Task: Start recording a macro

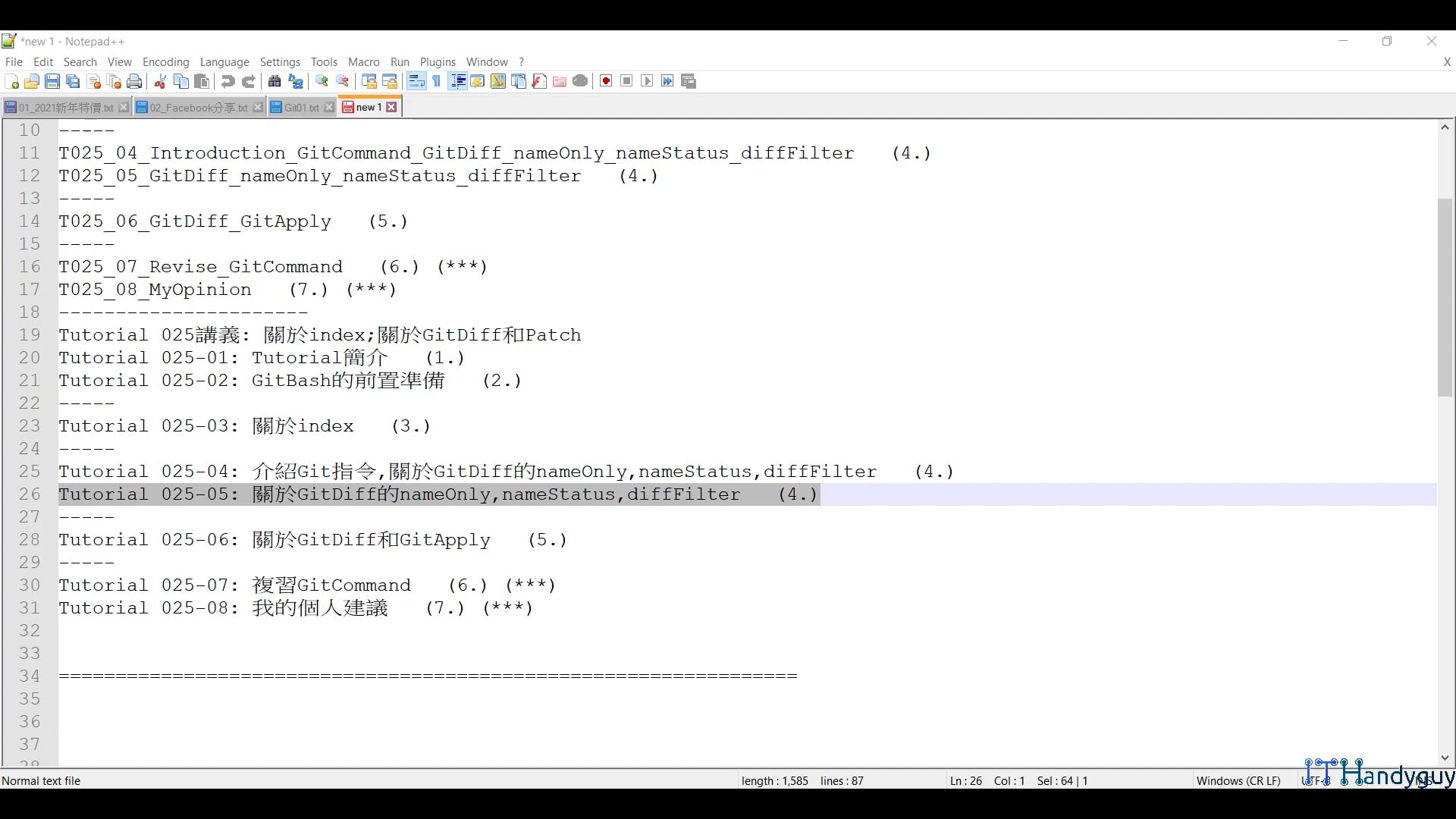Action: (605, 81)
